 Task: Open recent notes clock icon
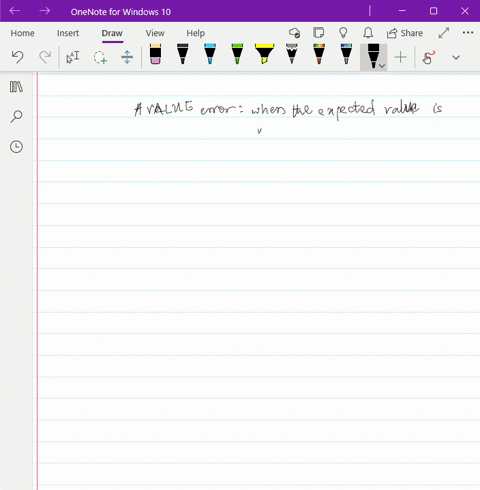pyautogui.click(x=16, y=147)
